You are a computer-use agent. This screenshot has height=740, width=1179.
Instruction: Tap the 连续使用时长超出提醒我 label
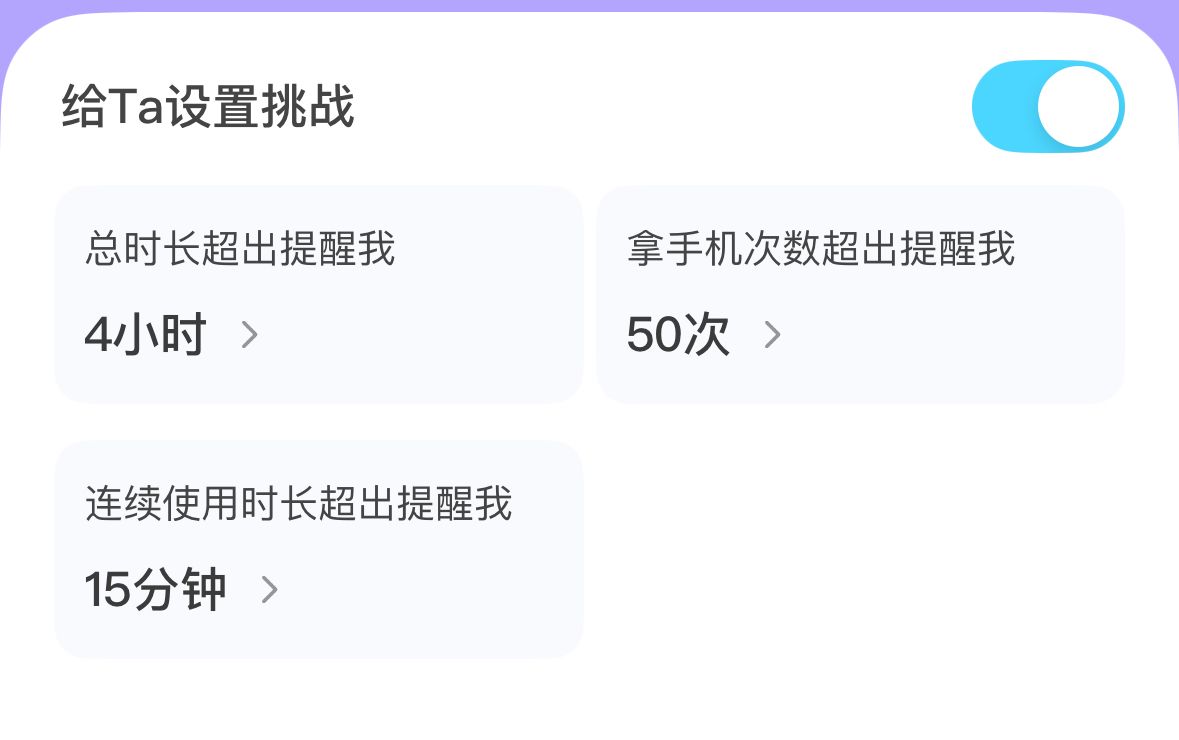(298, 503)
